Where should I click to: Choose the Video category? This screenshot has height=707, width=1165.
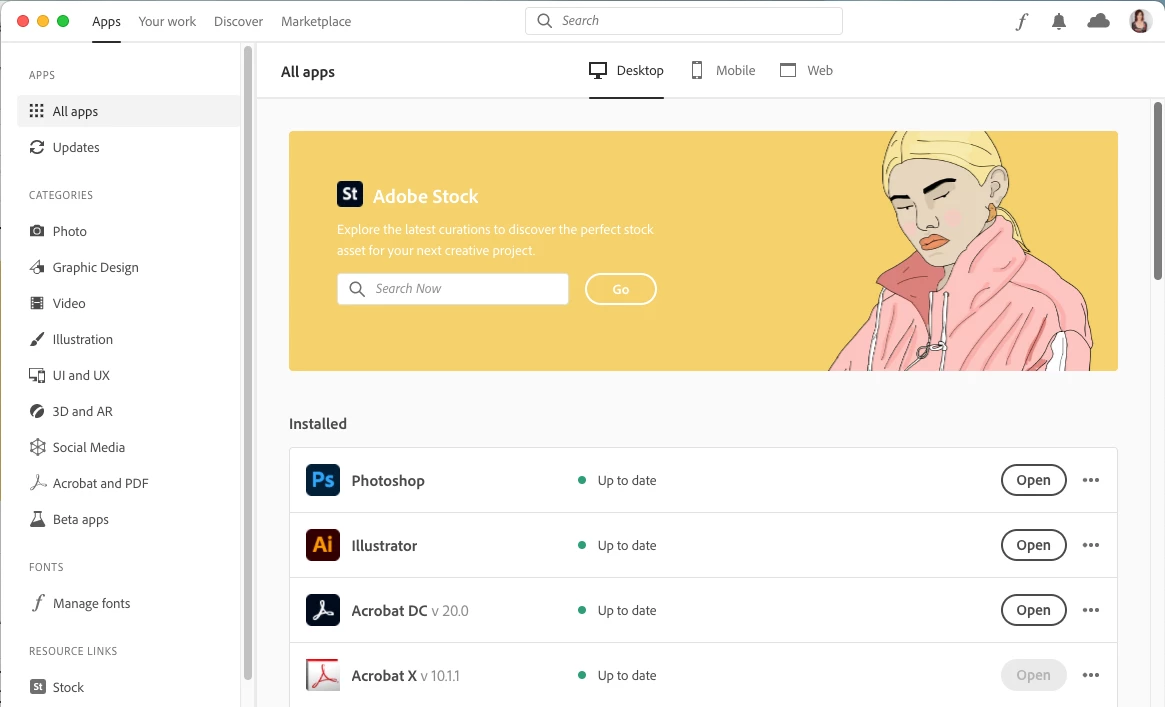pyautogui.click(x=57, y=303)
